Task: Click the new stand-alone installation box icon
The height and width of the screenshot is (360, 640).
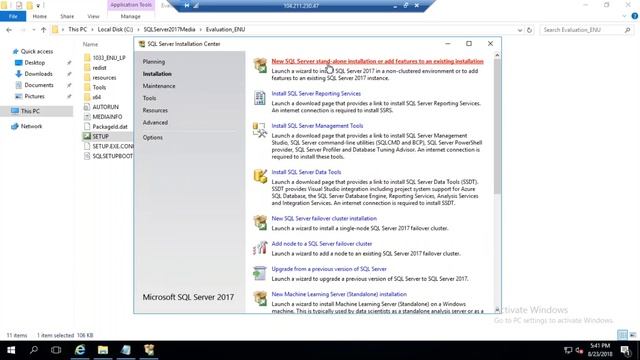Action: pyautogui.click(x=260, y=65)
